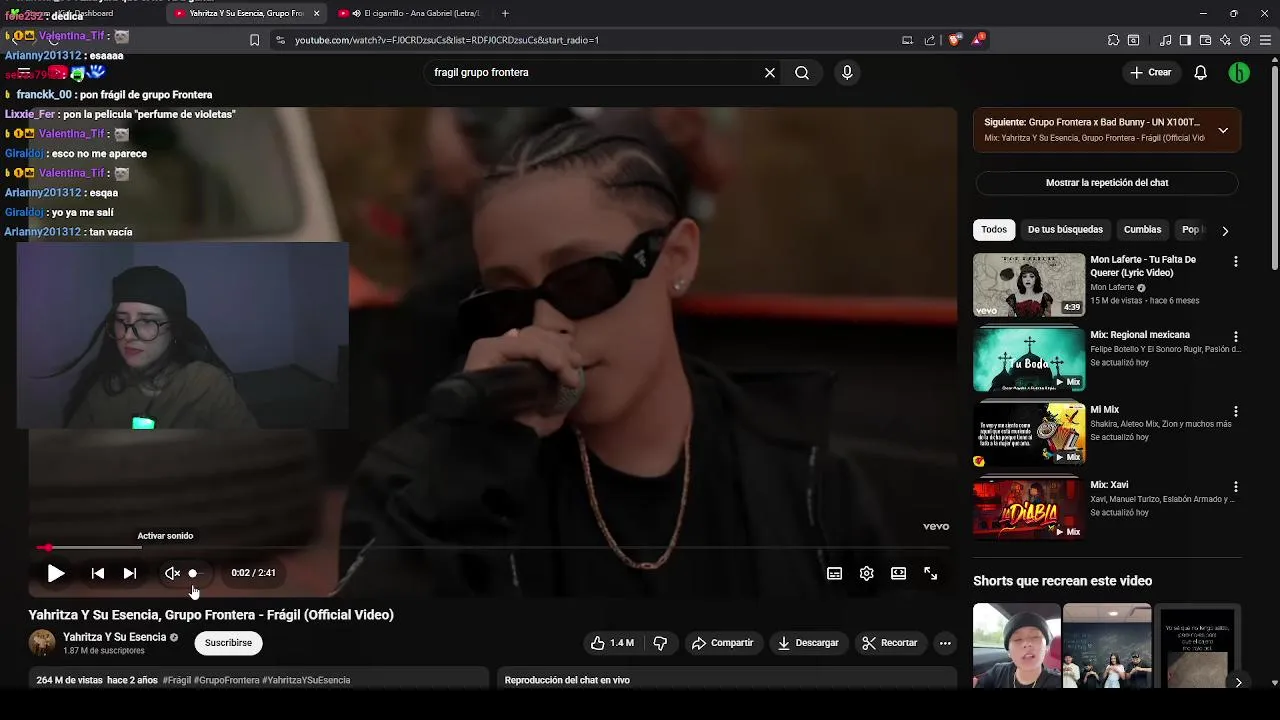Adjust the volume slider handle
The image size is (1280, 720).
tap(193, 573)
